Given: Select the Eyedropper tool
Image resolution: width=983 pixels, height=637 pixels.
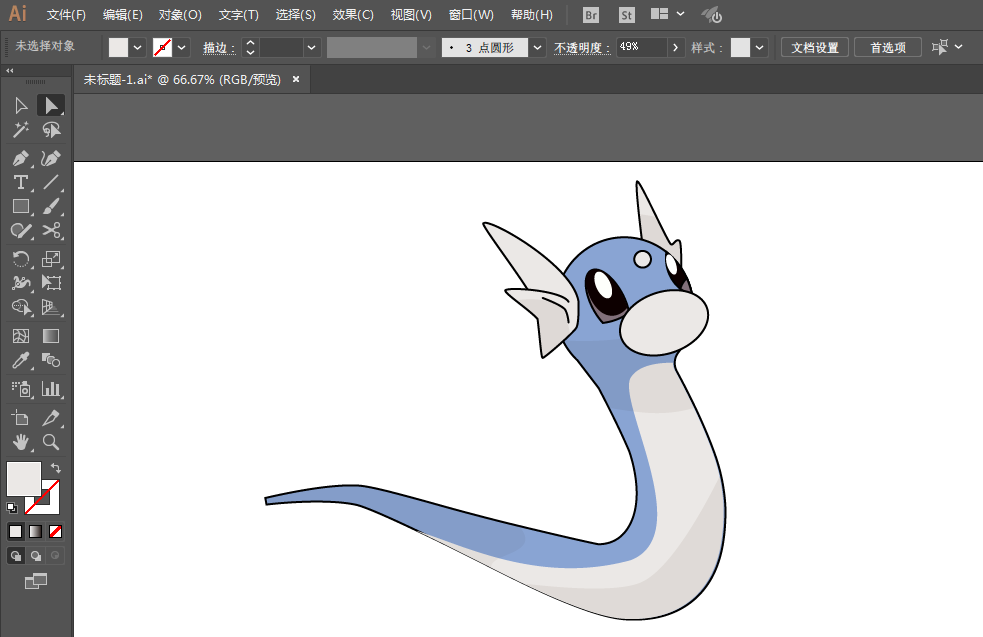Looking at the screenshot, I should click(x=21, y=361).
